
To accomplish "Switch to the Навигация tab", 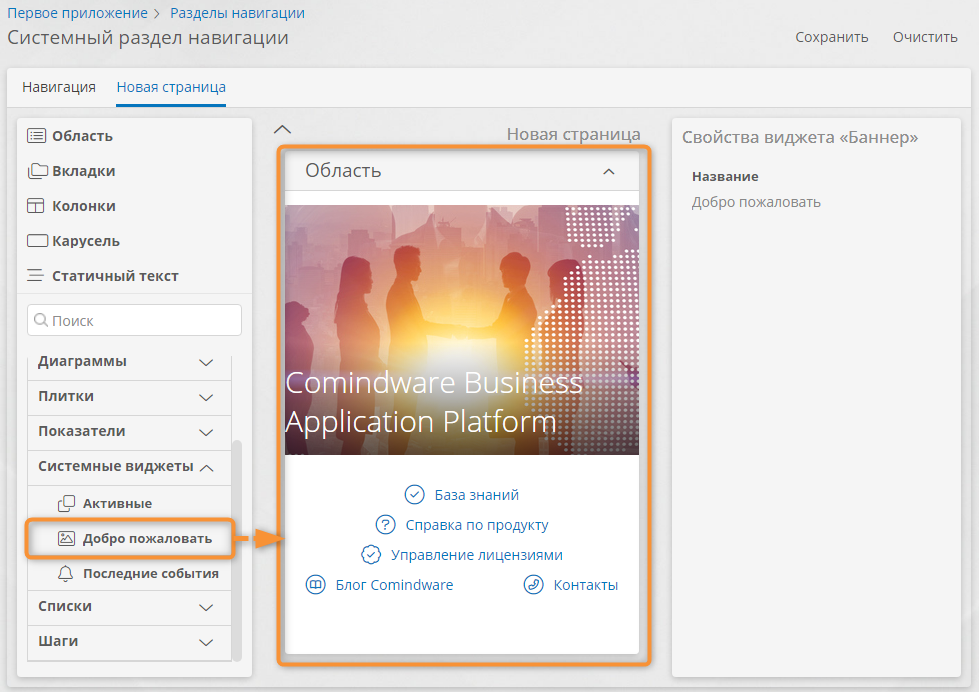I will click(x=59, y=87).
